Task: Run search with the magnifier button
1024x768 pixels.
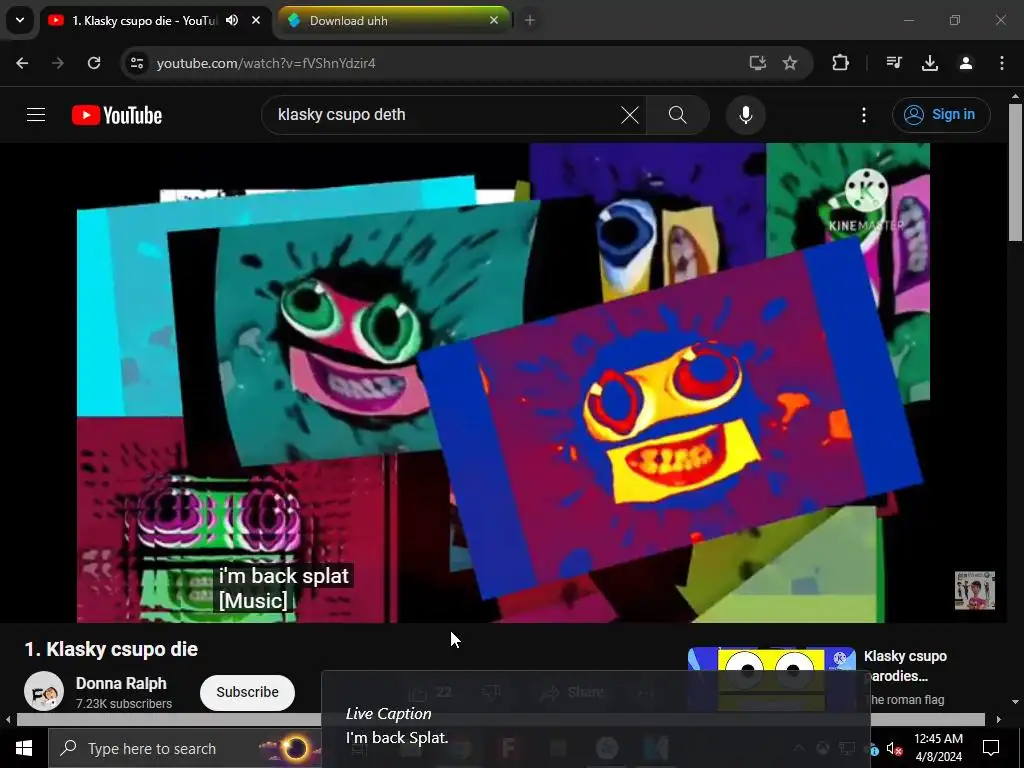Action: (678, 115)
